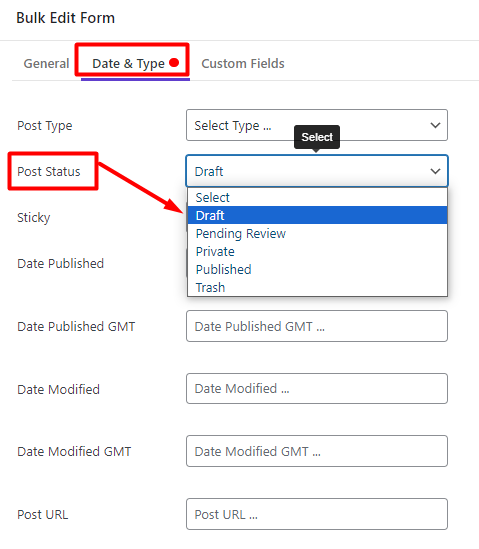Switch to Date & Type tab
Viewport: 479px width, 549px height.
pyautogui.click(x=128, y=63)
